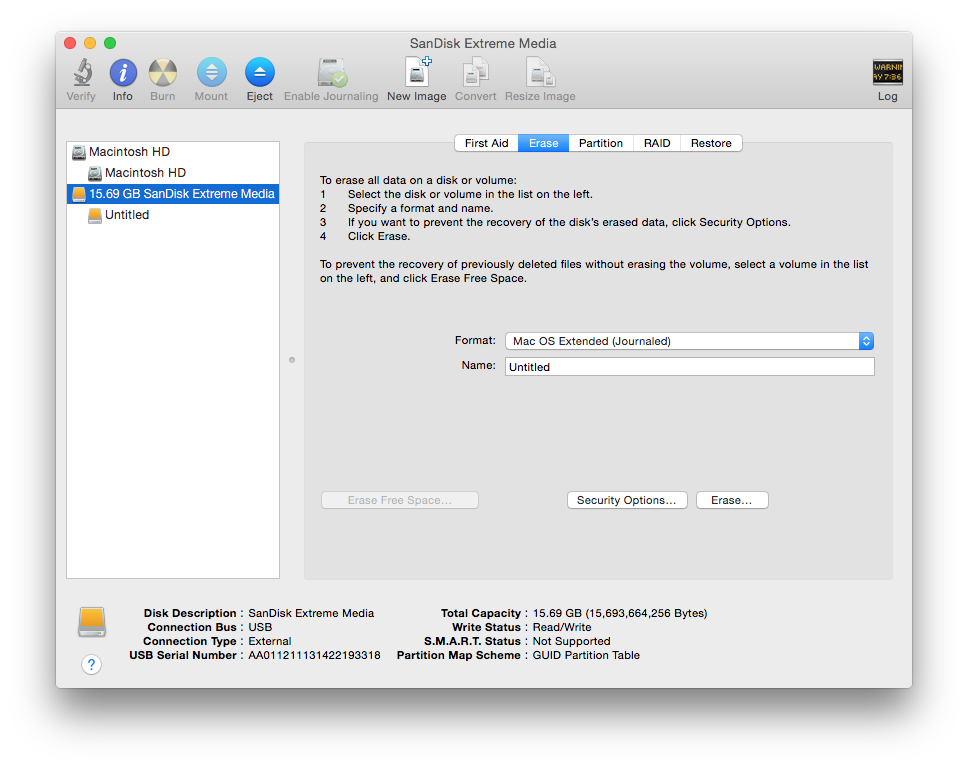Select 15.69 GB SanDisk Extreme Media disk
The image size is (968, 768).
(173, 194)
